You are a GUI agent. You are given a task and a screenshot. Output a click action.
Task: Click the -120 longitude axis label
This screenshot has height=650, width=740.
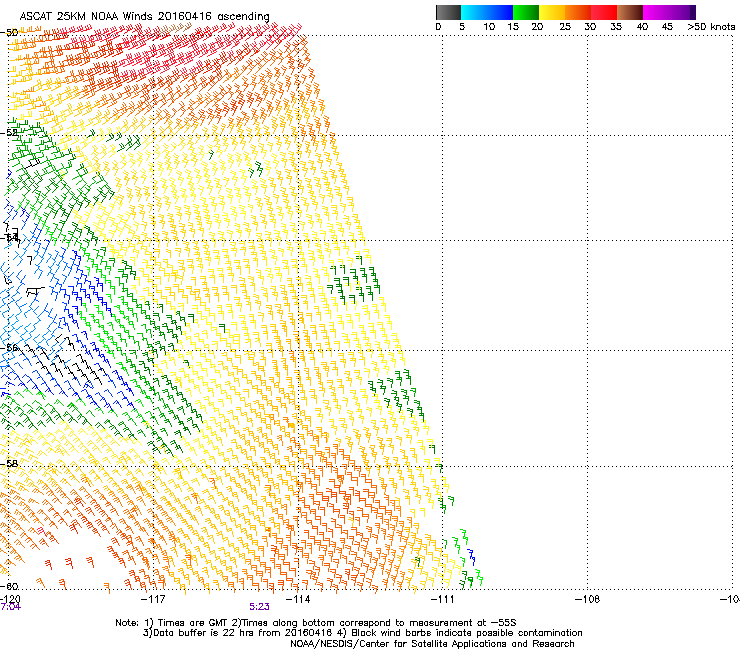pyautogui.click(x=10, y=599)
